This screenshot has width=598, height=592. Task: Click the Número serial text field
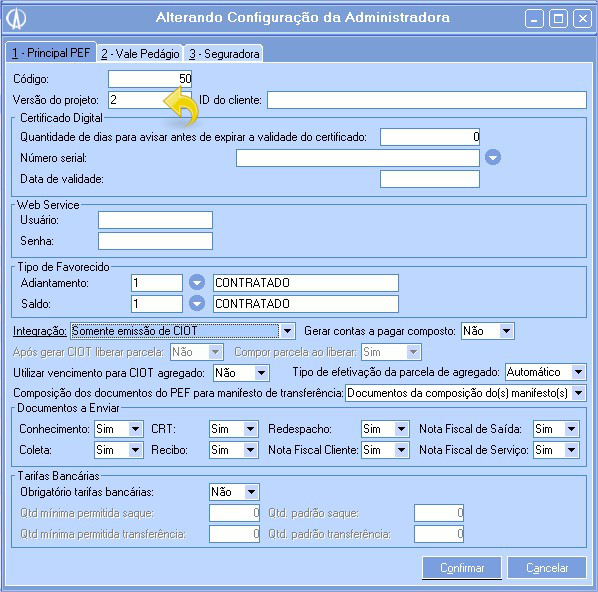click(358, 158)
